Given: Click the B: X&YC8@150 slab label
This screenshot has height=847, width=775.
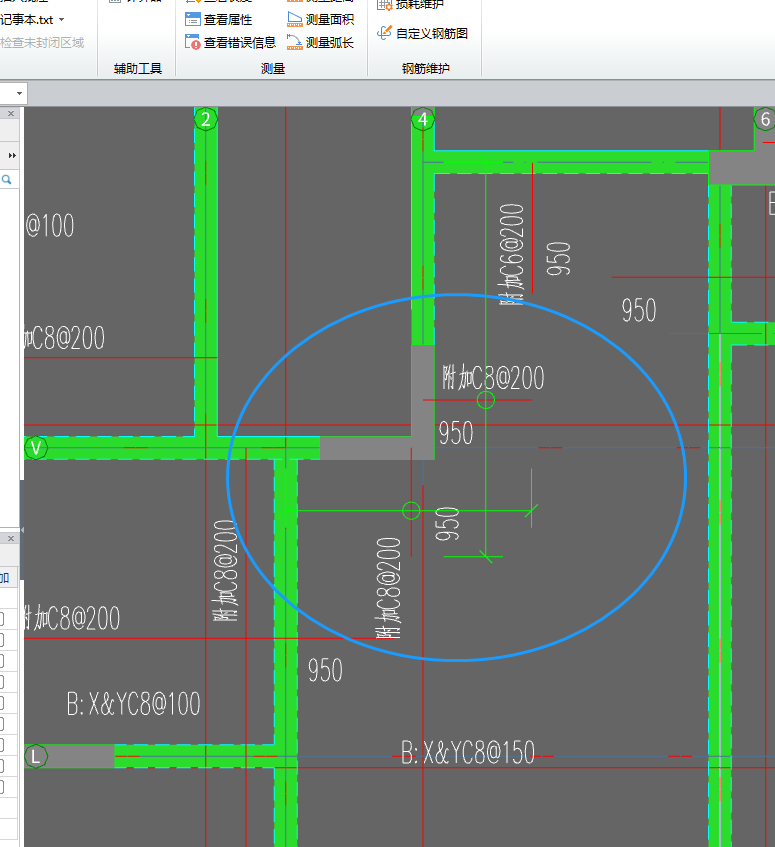Looking at the screenshot, I should click(x=468, y=752).
